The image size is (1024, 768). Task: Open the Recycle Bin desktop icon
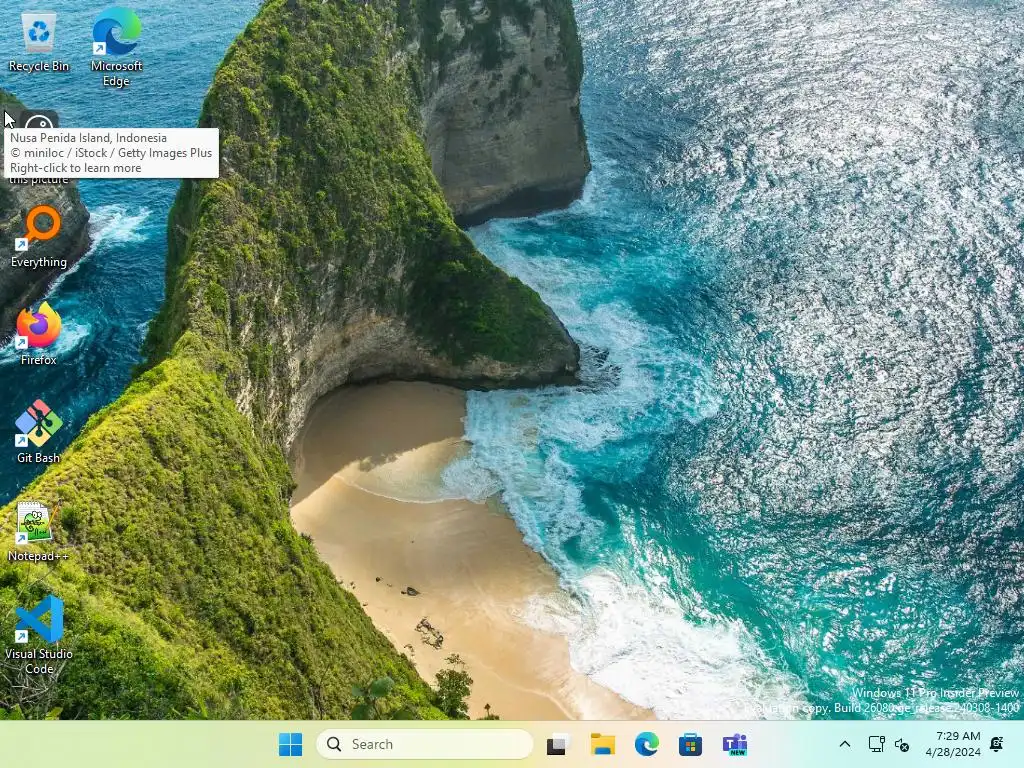(x=39, y=42)
